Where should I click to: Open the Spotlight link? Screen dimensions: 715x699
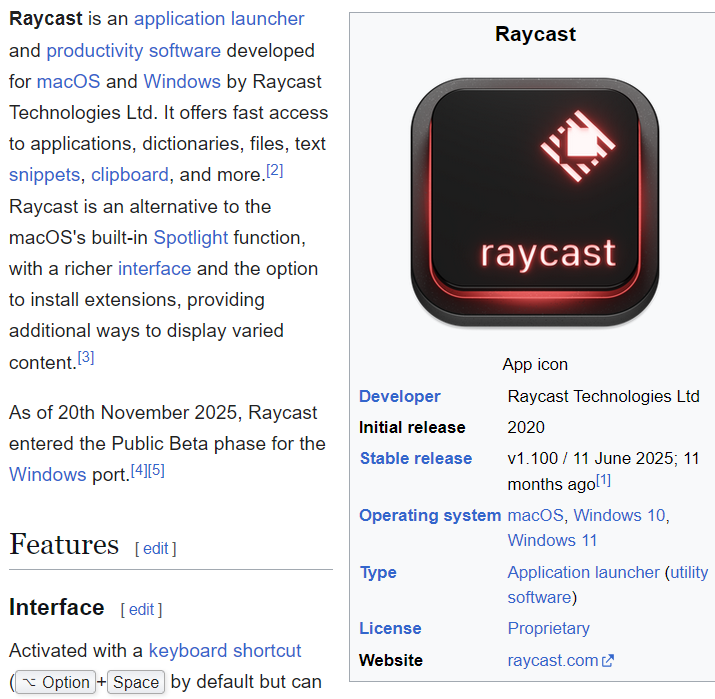[x=191, y=238]
